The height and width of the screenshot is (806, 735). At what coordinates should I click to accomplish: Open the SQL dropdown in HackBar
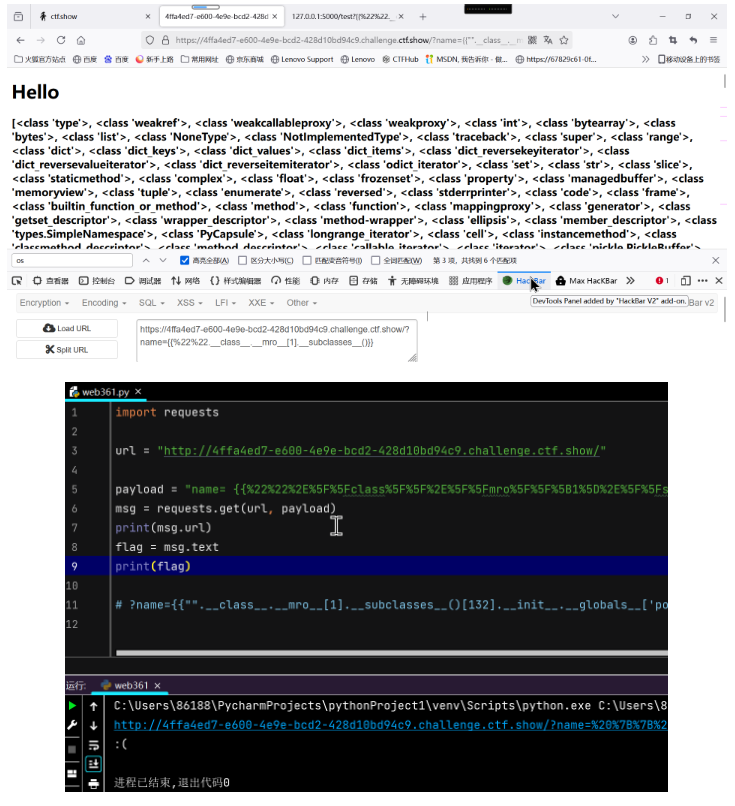pos(151,303)
